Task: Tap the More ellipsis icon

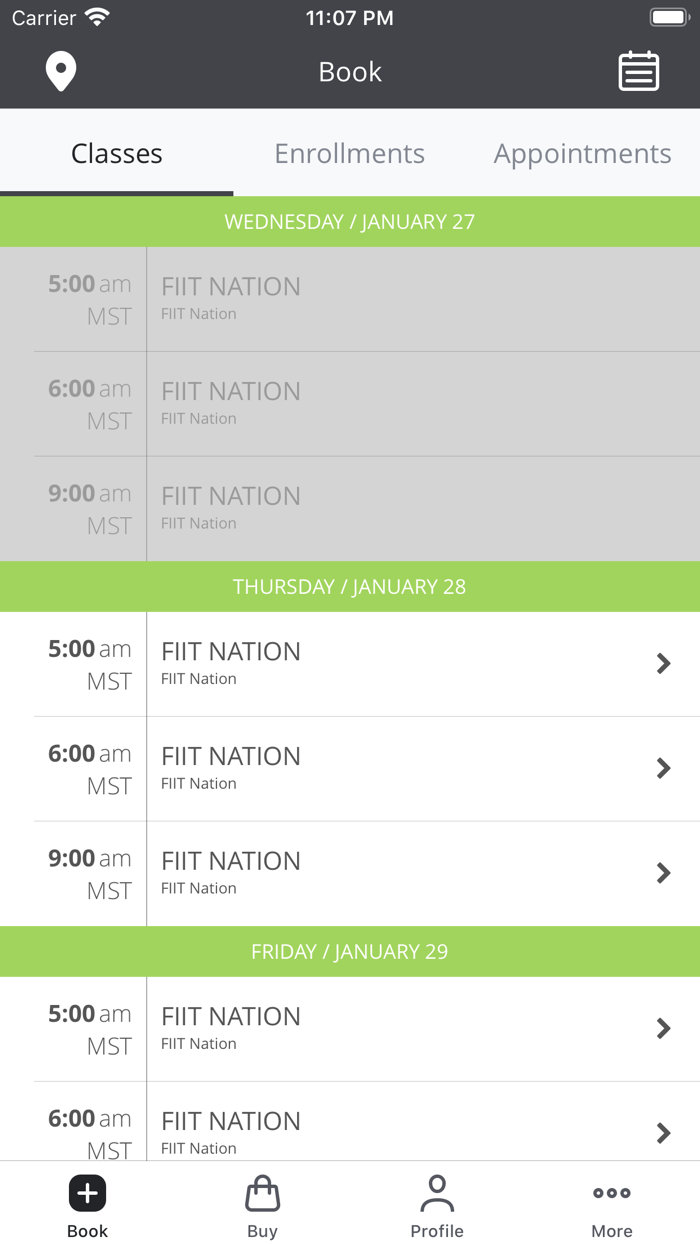Action: pyautogui.click(x=611, y=1192)
